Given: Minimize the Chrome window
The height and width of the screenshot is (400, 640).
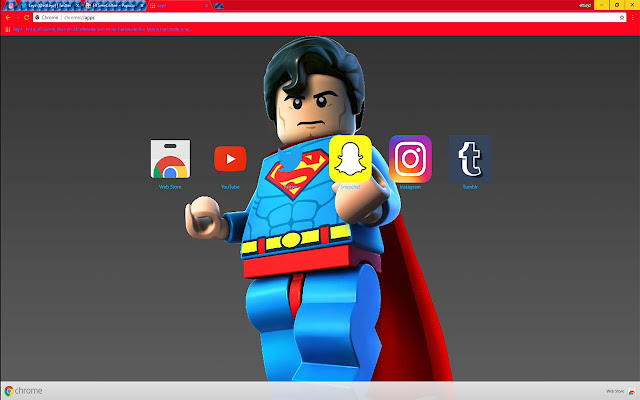Looking at the screenshot, I should [601, 5].
